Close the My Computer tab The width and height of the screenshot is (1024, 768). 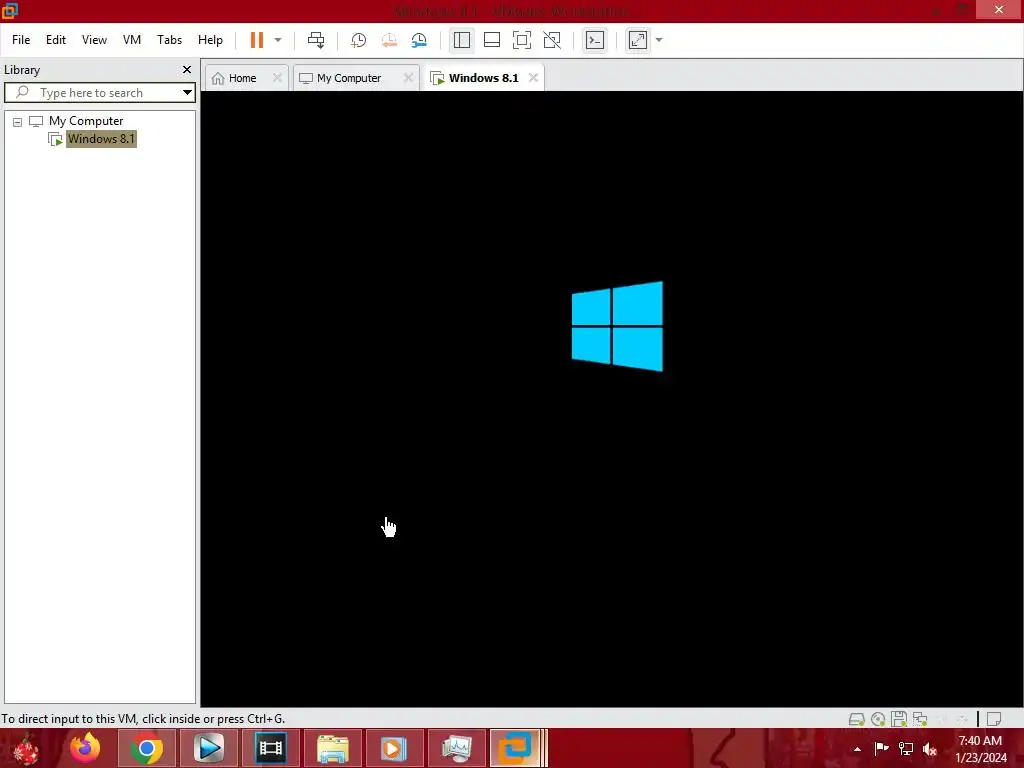409,78
